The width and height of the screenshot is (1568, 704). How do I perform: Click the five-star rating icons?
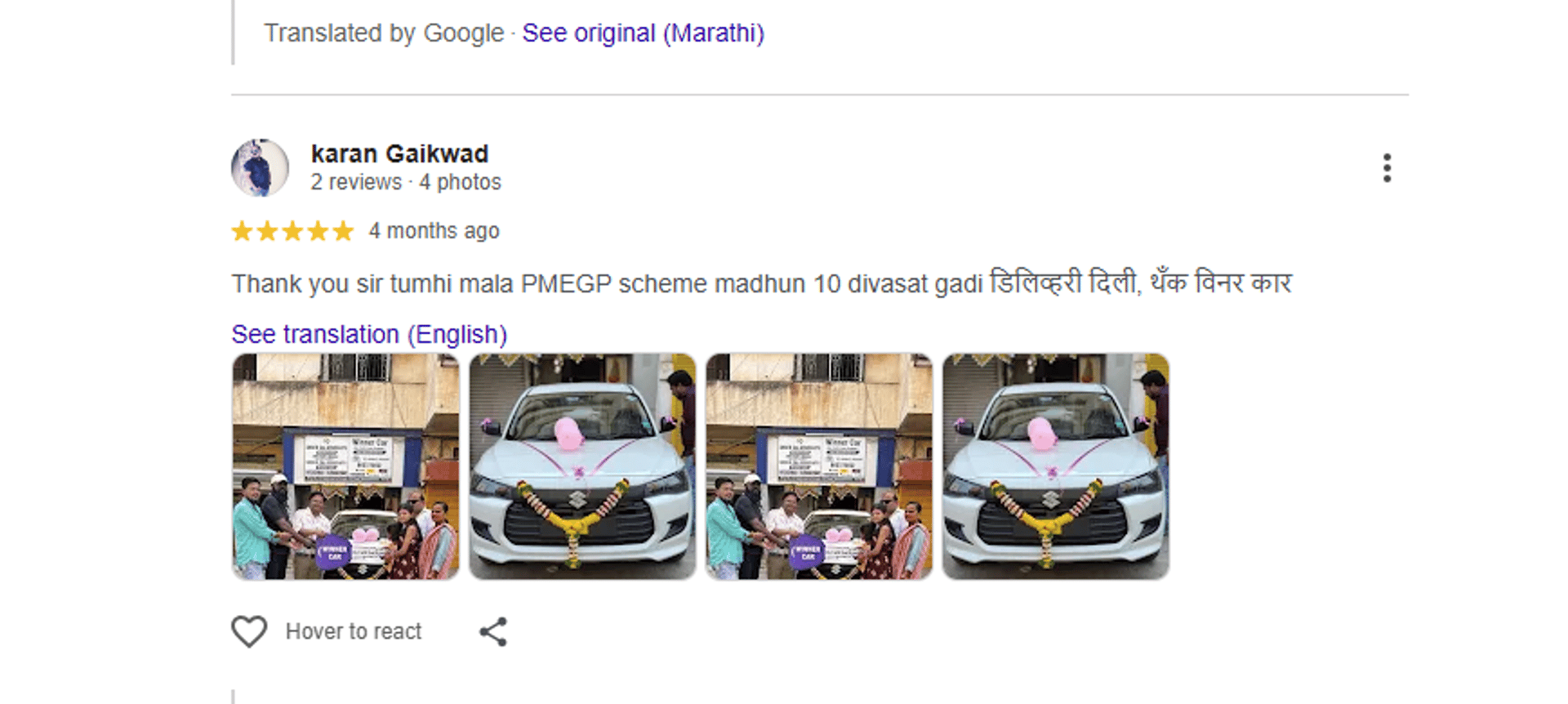(x=292, y=231)
